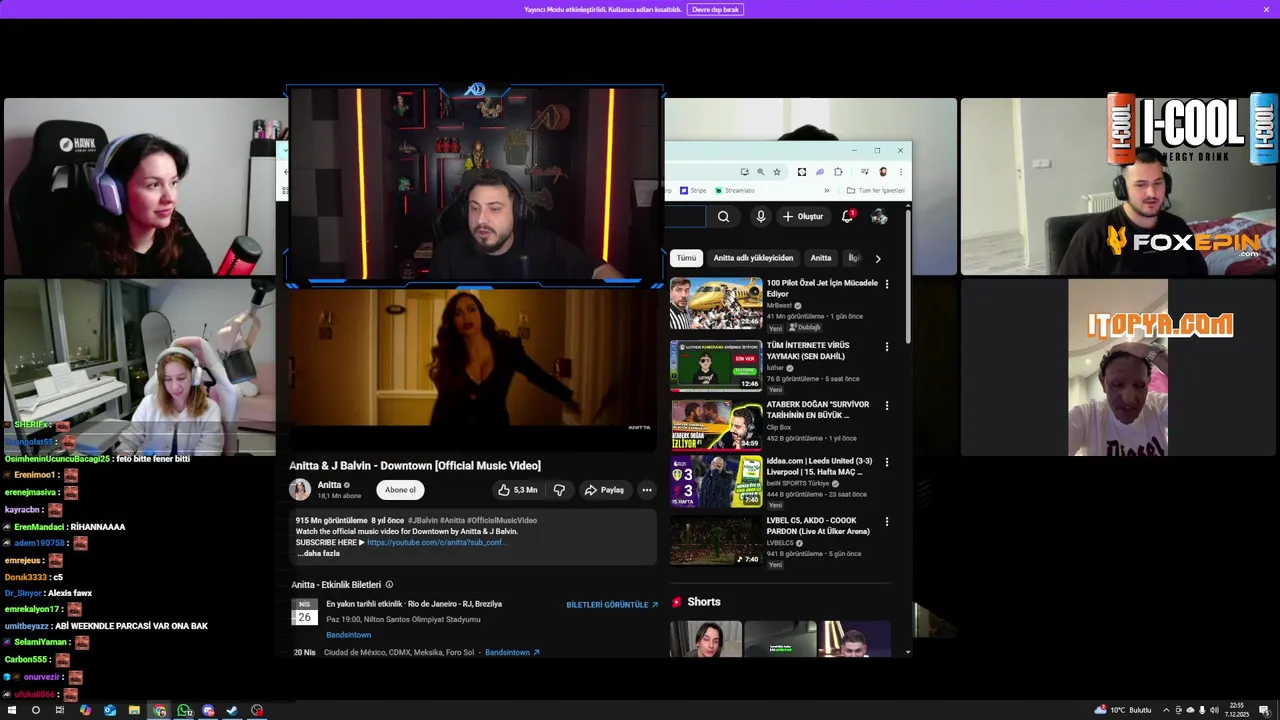Open Task View on taskbar
The height and width of the screenshot is (720, 1280).
60,710
